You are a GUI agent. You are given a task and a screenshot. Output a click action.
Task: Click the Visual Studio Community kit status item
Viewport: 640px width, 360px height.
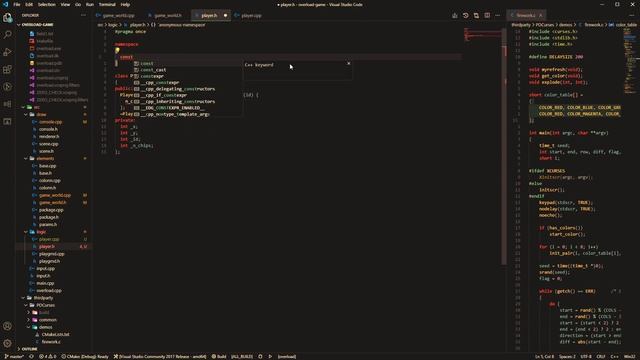click(x=160, y=357)
